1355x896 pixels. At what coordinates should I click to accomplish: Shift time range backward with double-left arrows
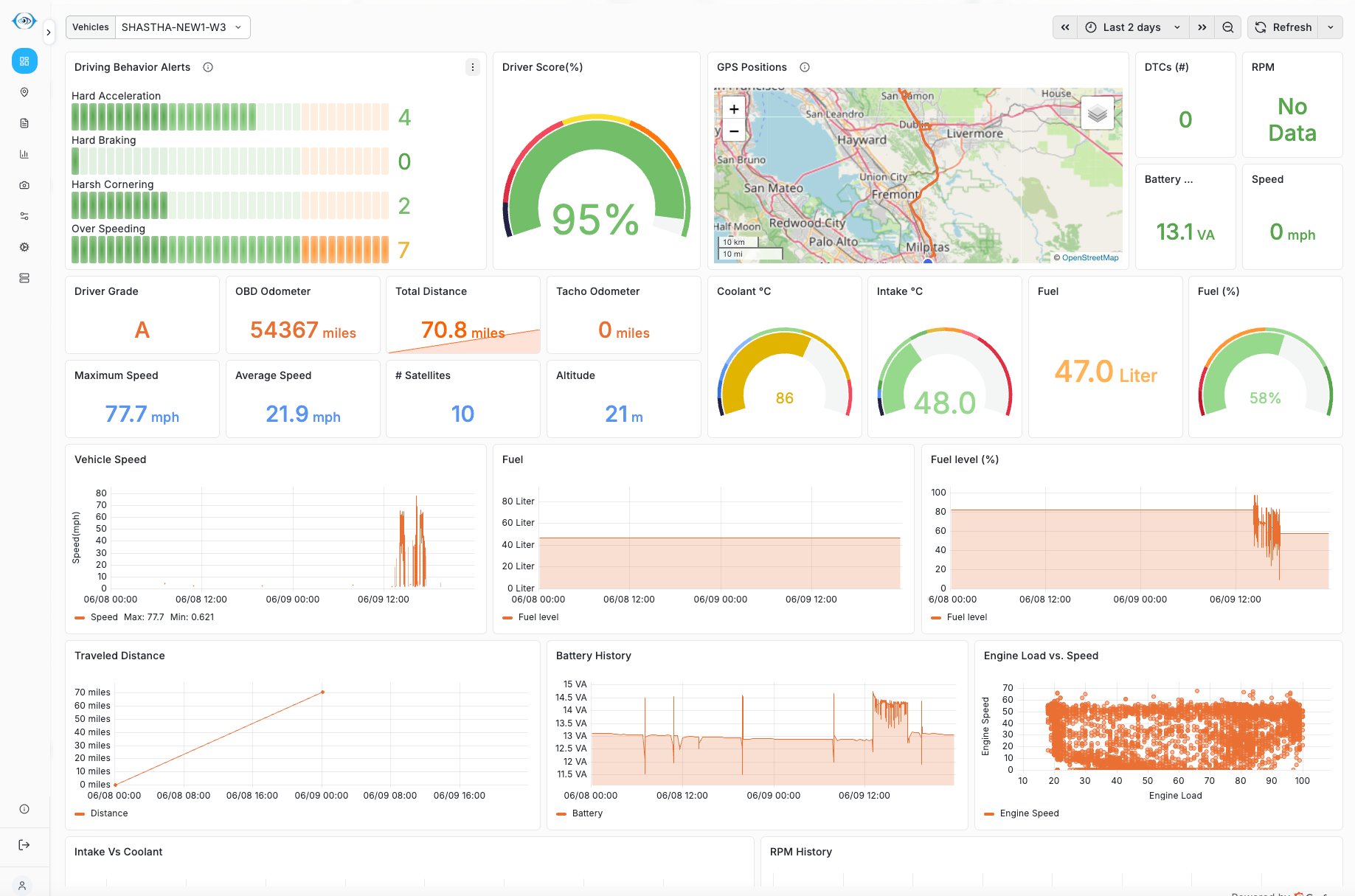(x=1065, y=27)
